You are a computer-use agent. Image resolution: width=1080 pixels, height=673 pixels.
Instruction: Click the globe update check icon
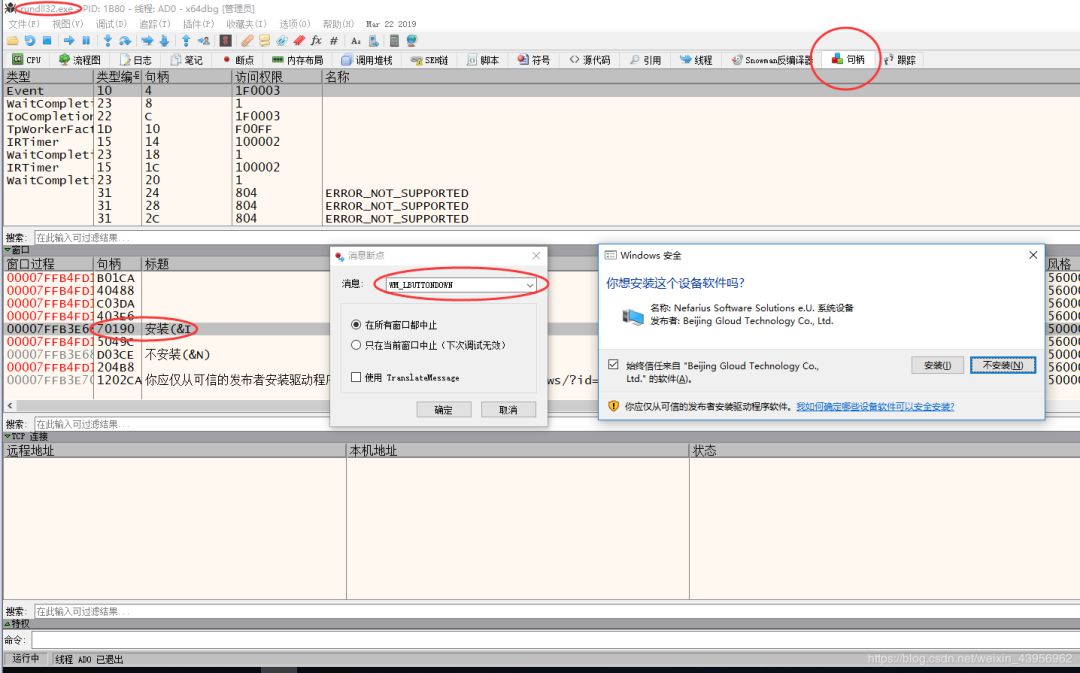point(412,41)
